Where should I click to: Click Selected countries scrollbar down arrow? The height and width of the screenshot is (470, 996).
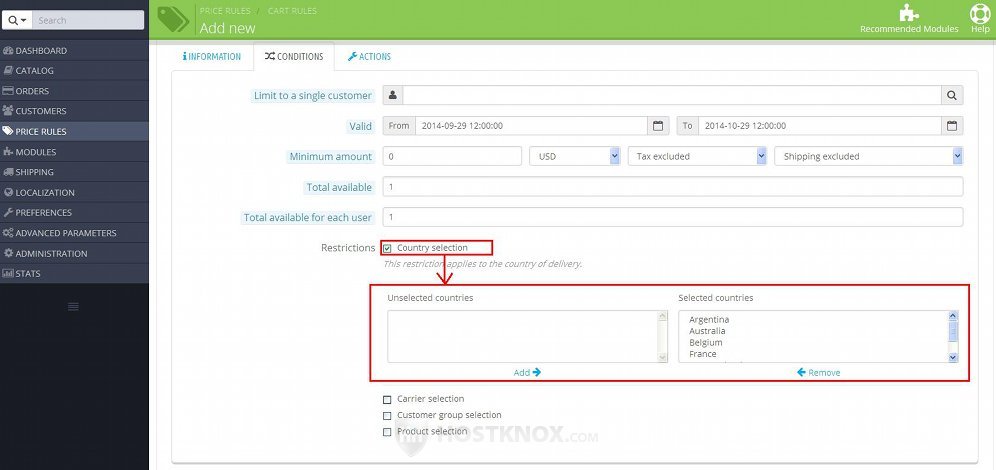tap(953, 358)
